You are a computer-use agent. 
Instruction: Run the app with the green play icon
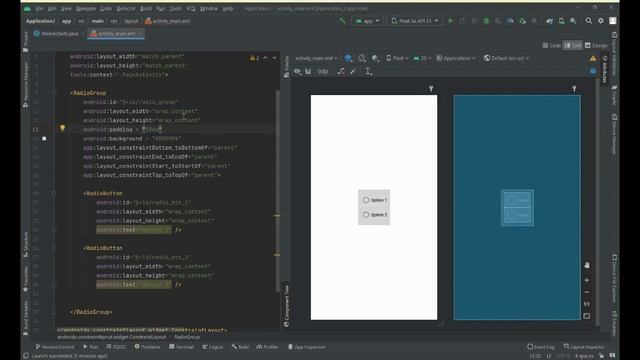tap(451, 21)
